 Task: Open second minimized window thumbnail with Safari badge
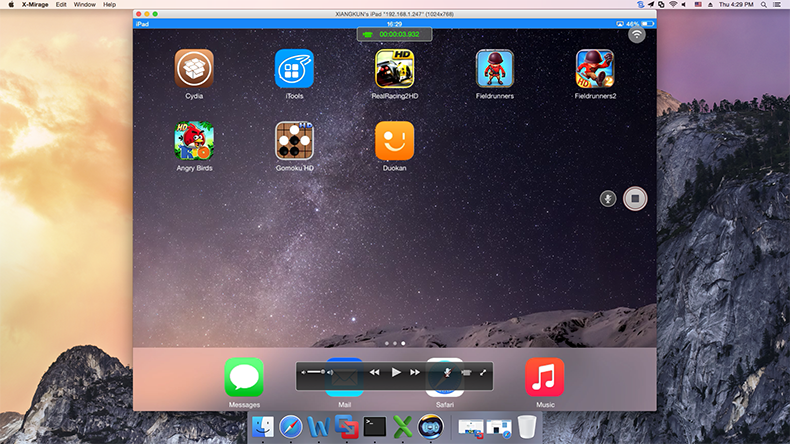click(499, 428)
